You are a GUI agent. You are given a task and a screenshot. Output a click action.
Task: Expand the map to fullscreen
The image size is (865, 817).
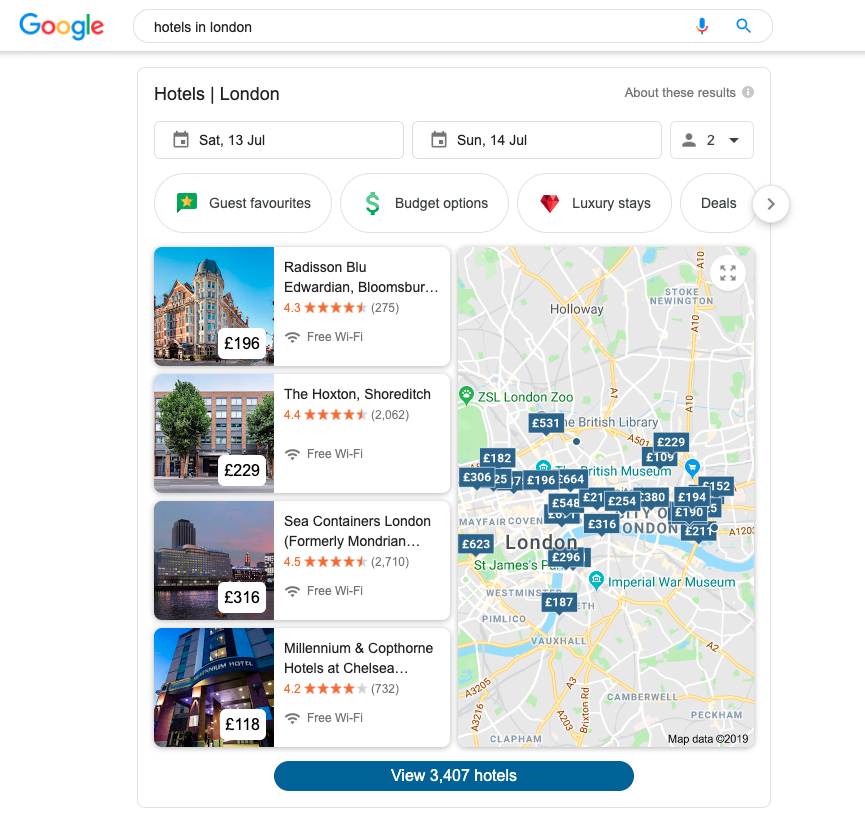pos(728,273)
